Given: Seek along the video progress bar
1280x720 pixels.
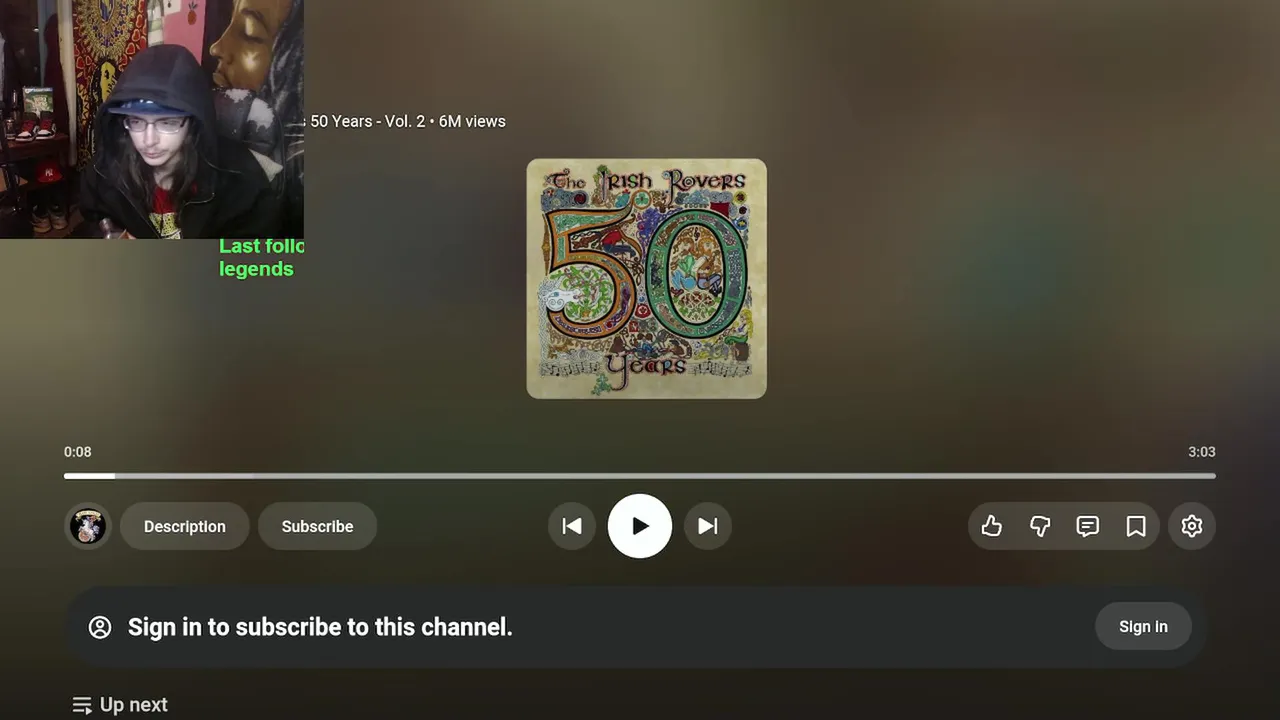Looking at the screenshot, I should pos(640,476).
